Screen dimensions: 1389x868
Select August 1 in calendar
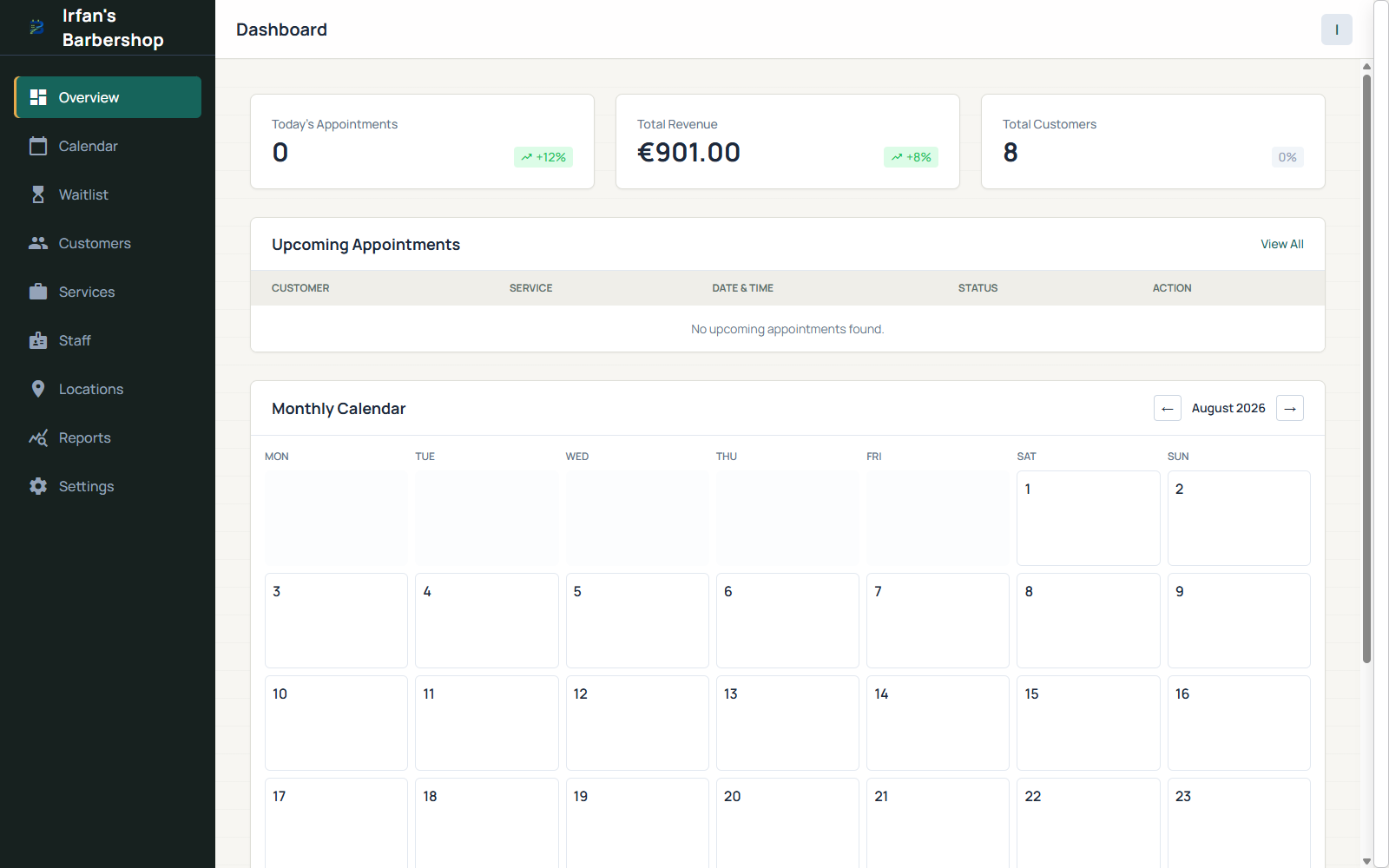(1089, 518)
